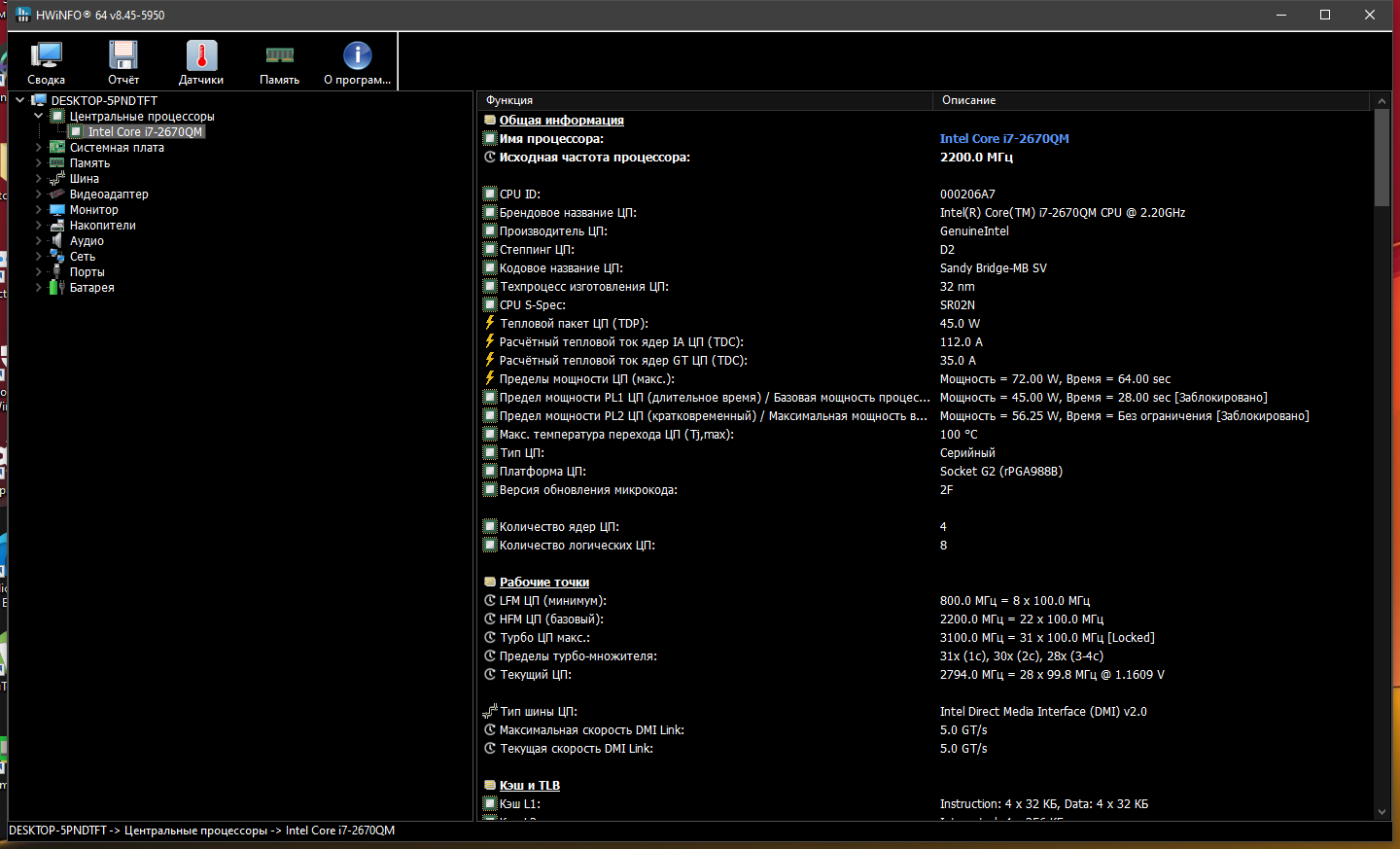Expand the Сеть network node
The height and width of the screenshot is (849, 1400).
pos(39,257)
